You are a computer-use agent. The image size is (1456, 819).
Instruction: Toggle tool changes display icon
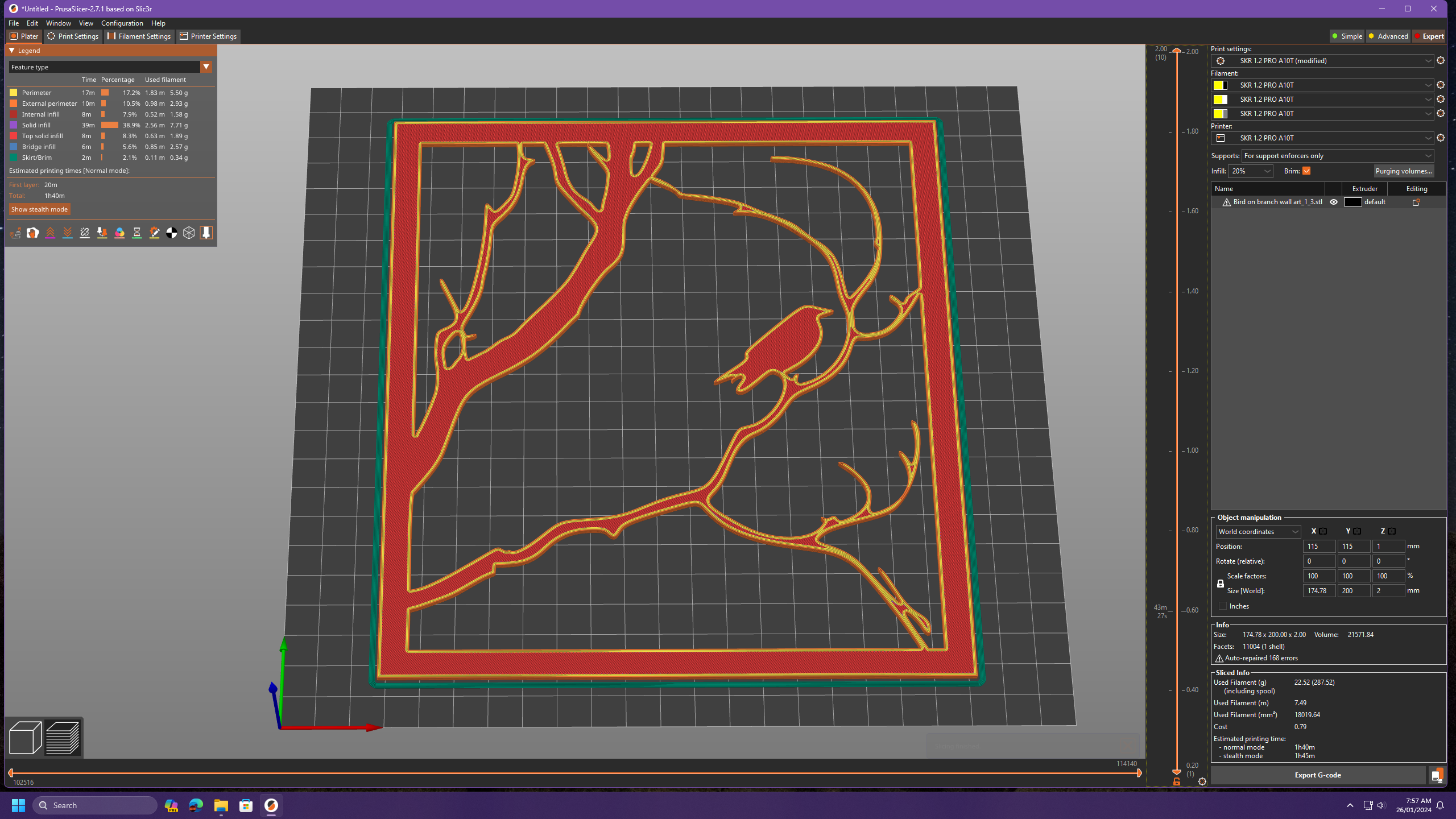point(102,233)
